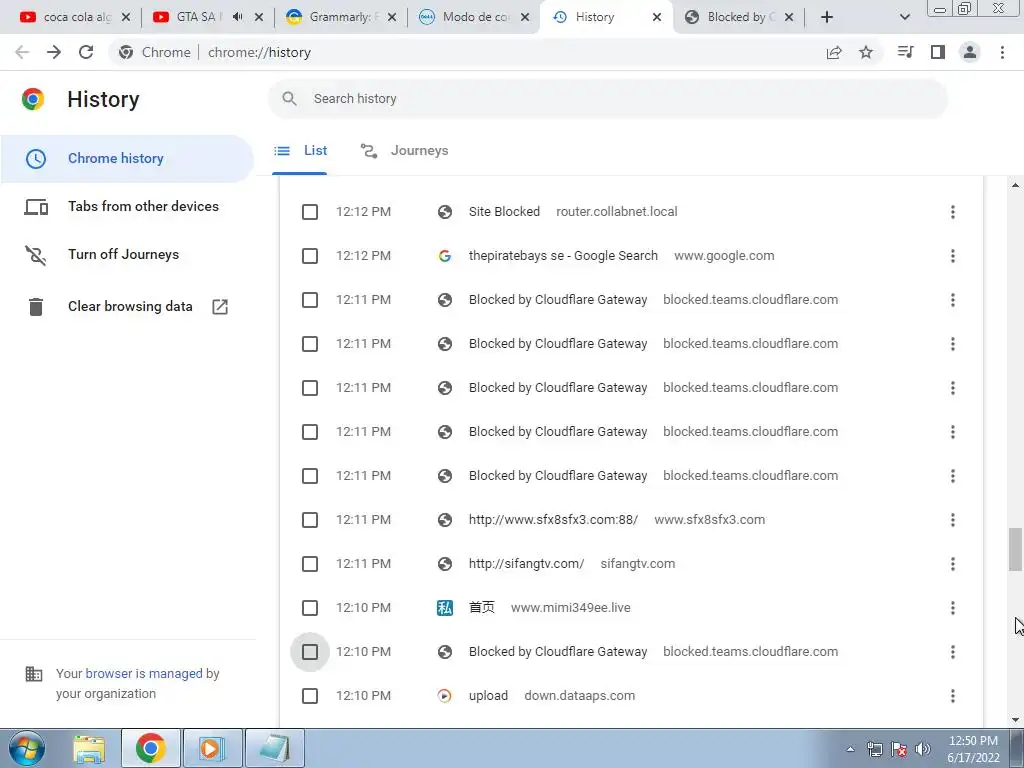Click the Action Center flag tray icon

pos(899,749)
